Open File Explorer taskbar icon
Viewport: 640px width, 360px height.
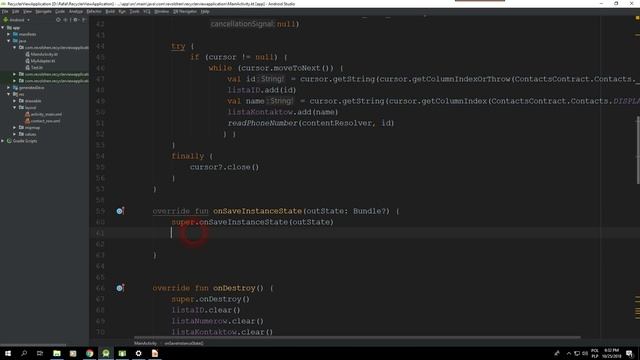[57, 353]
